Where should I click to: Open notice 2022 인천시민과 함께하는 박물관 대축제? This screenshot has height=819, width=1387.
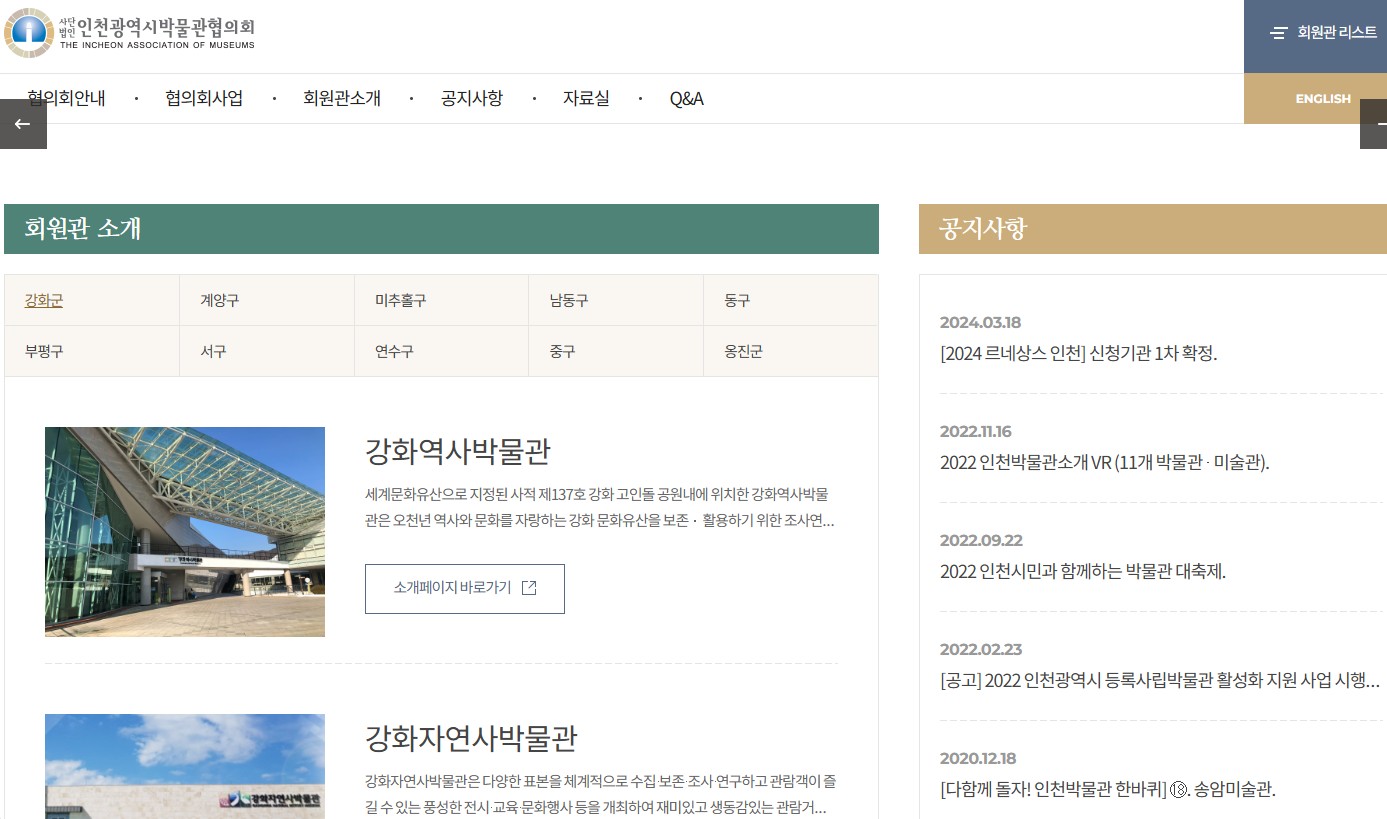pyautogui.click(x=1083, y=571)
